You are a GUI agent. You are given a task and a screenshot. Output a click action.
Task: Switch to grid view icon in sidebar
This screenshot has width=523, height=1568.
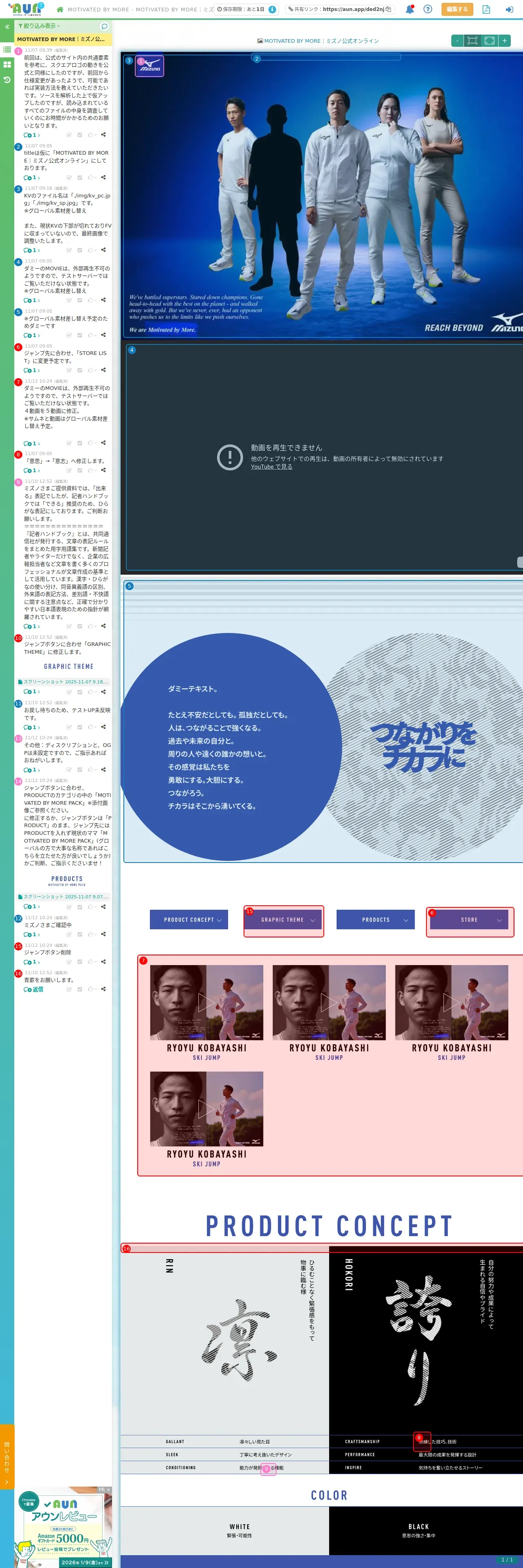pyautogui.click(x=7, y=65)
